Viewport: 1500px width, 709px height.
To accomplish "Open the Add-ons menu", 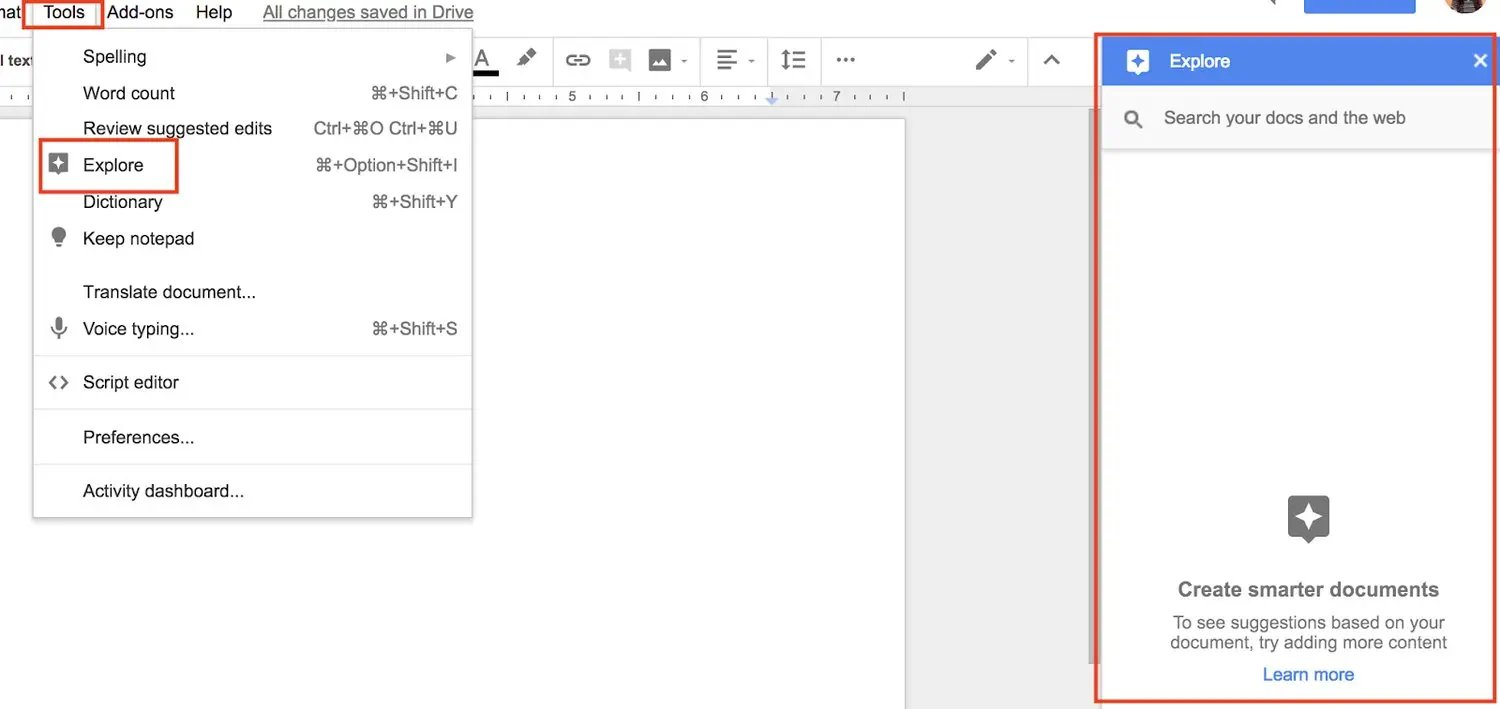I will point(139,12).
